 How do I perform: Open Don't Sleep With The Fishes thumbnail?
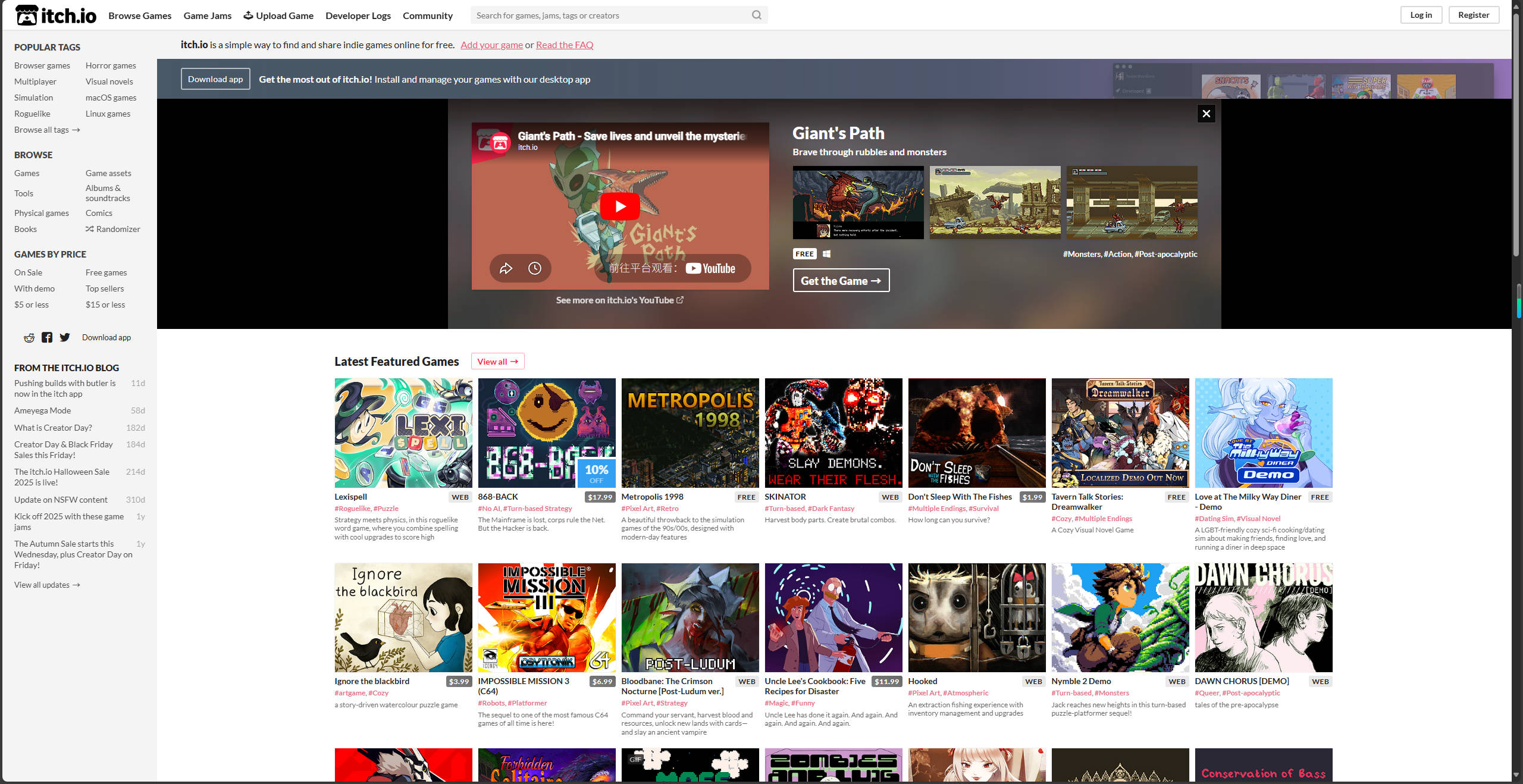pos(977,433)
